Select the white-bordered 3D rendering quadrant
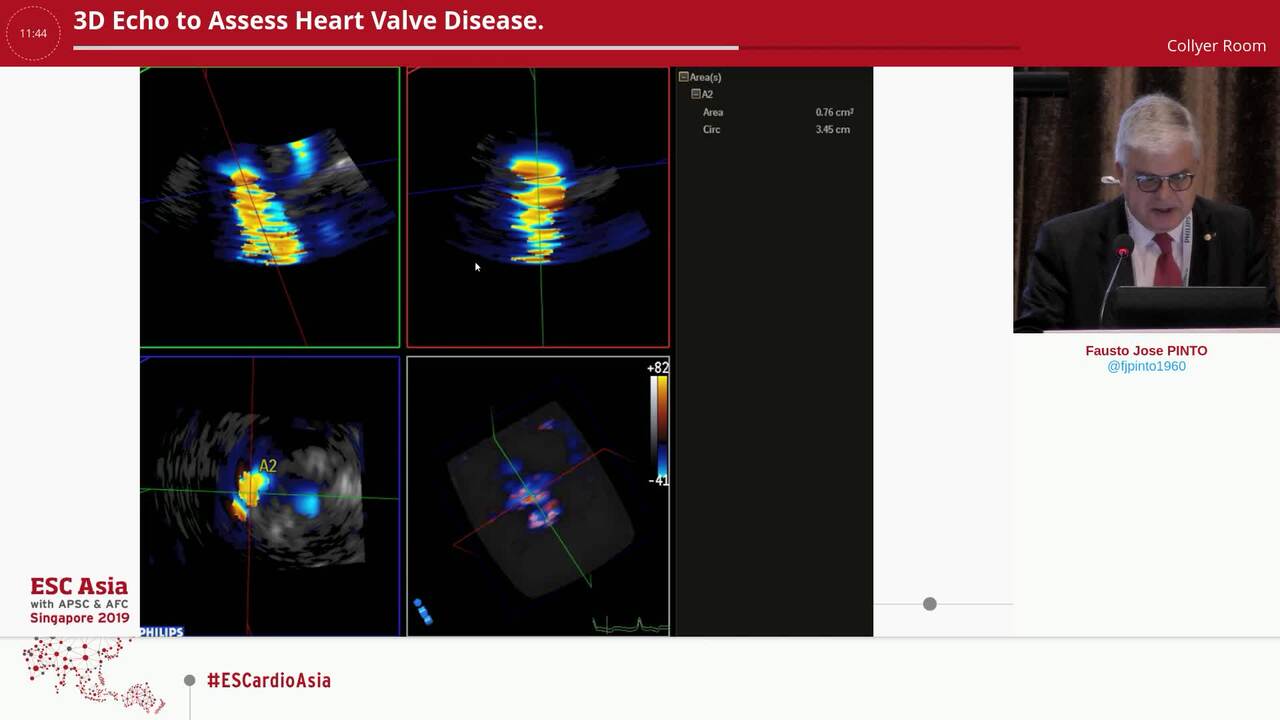1280x720 pixels. [x=537, y=495]
